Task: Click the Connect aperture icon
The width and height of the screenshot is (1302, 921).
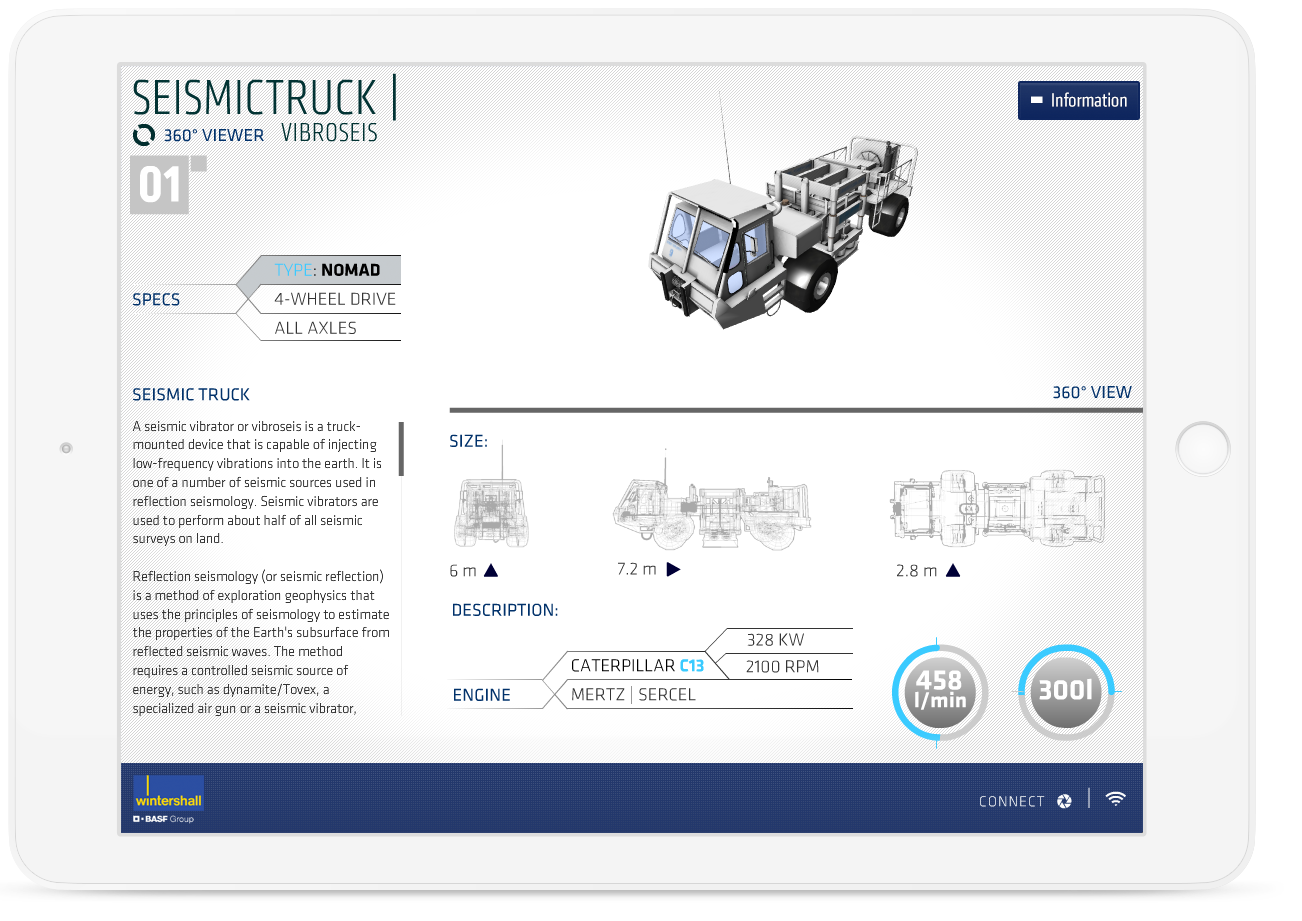Action: [x=1065, y=800]
